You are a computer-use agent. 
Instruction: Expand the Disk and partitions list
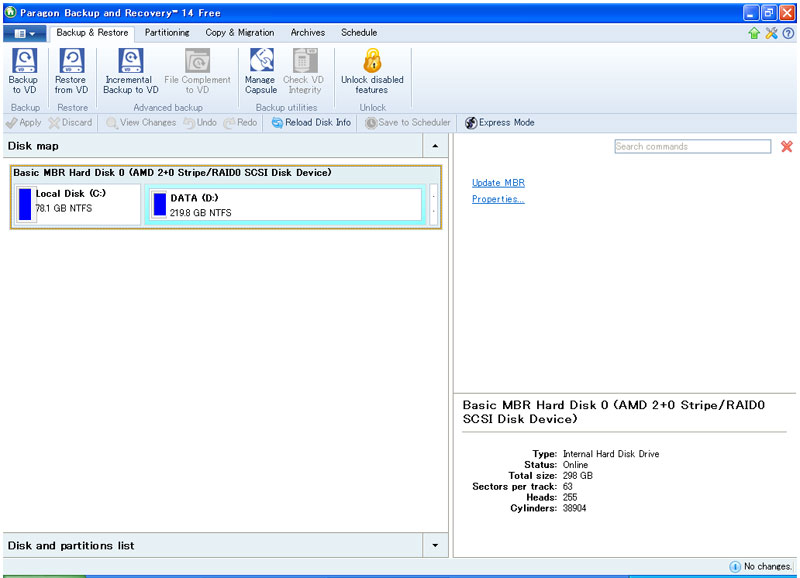(x=435, y=546)
